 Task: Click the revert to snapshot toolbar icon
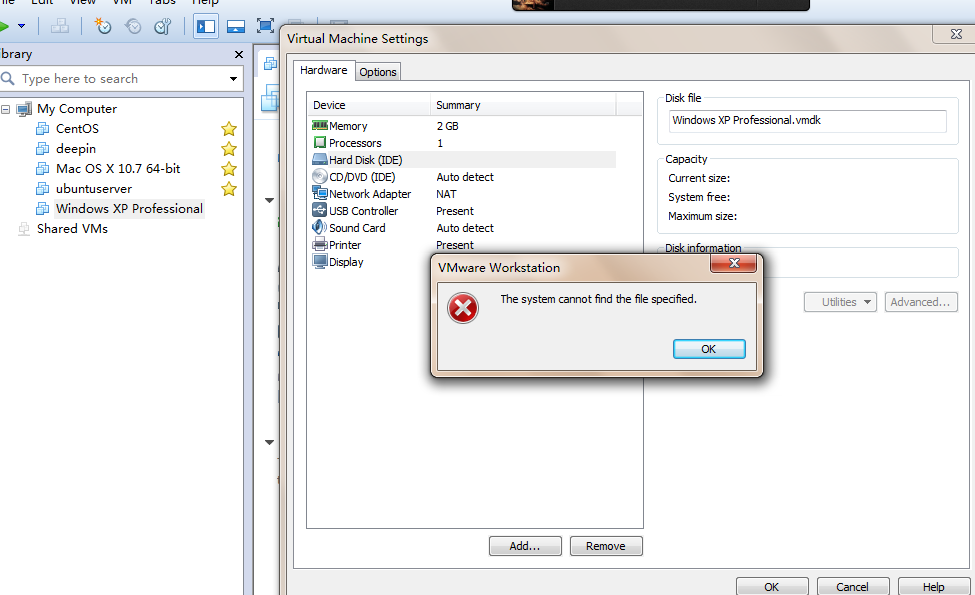(132, 26)
